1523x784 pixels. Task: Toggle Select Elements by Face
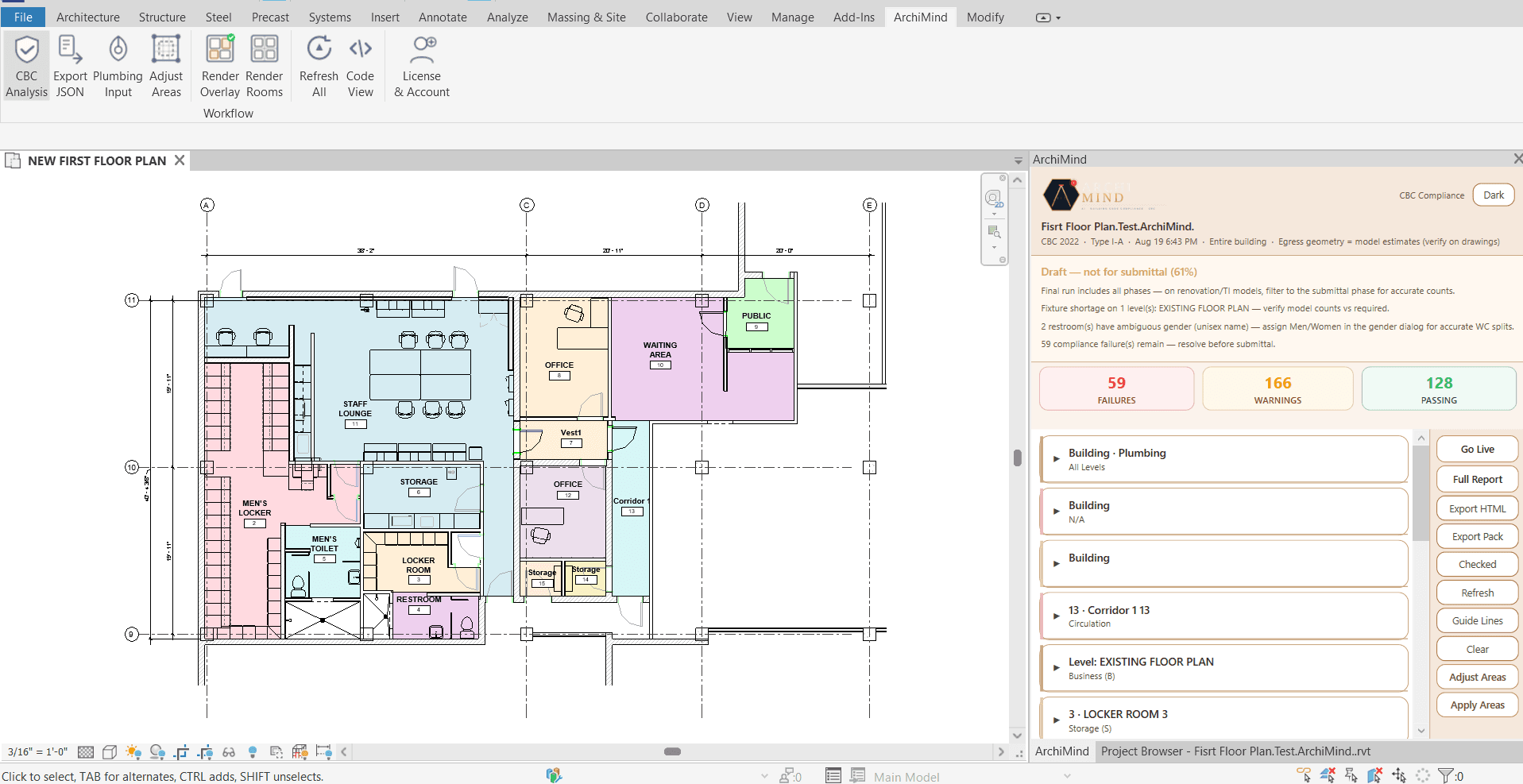click(1375, 774)
